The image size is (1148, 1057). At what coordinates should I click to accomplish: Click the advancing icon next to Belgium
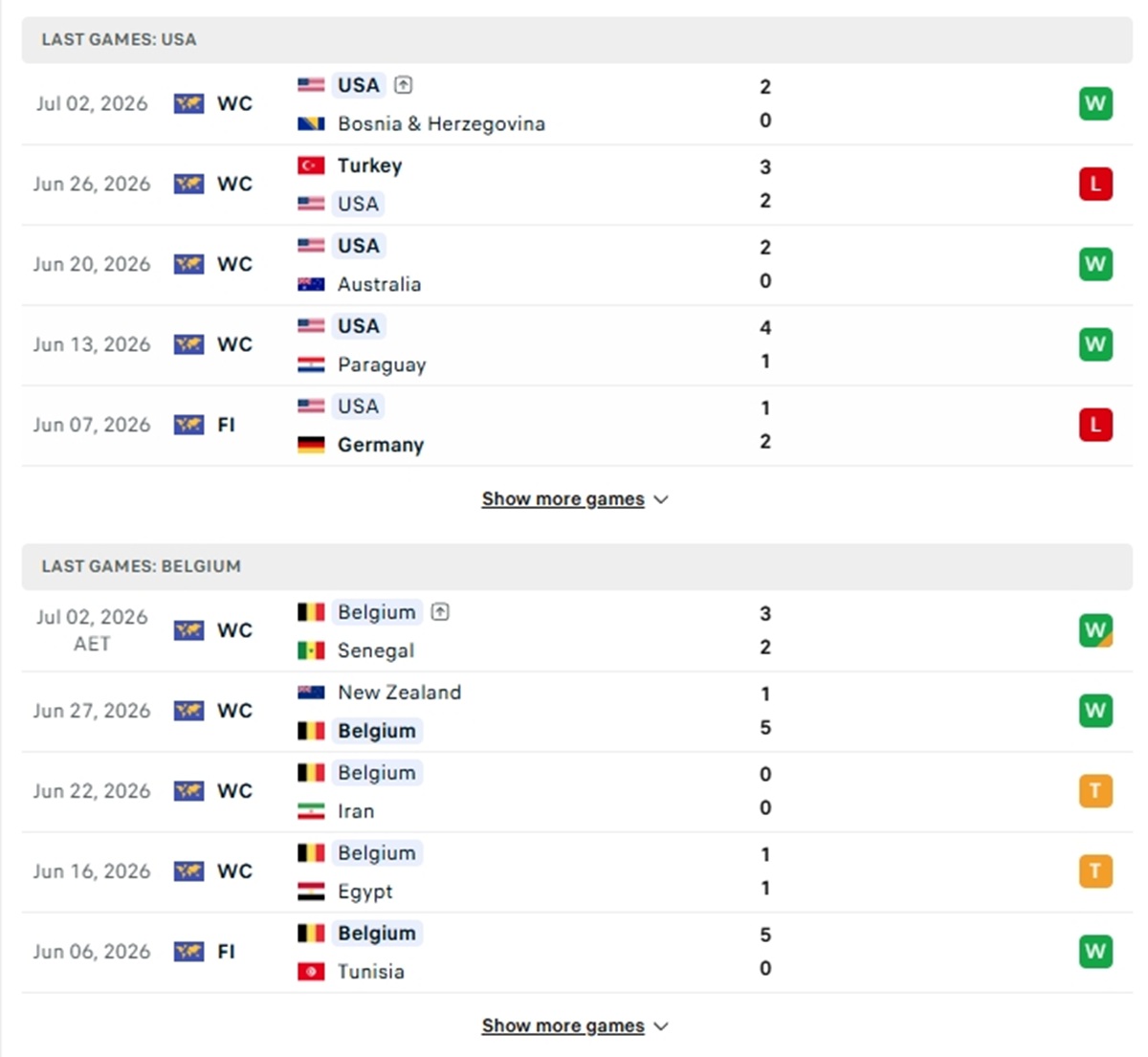440,612
